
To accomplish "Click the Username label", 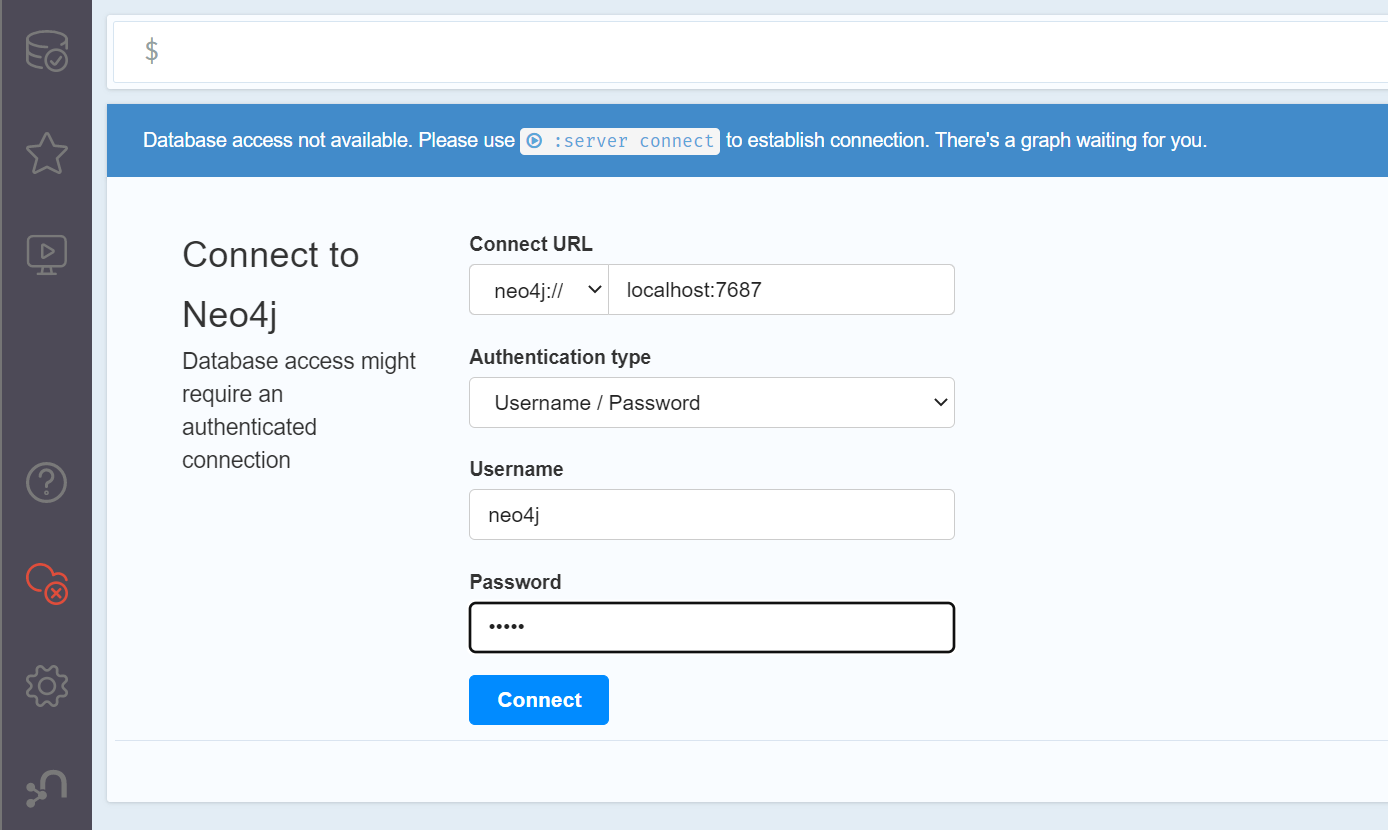I will (516, 469).
